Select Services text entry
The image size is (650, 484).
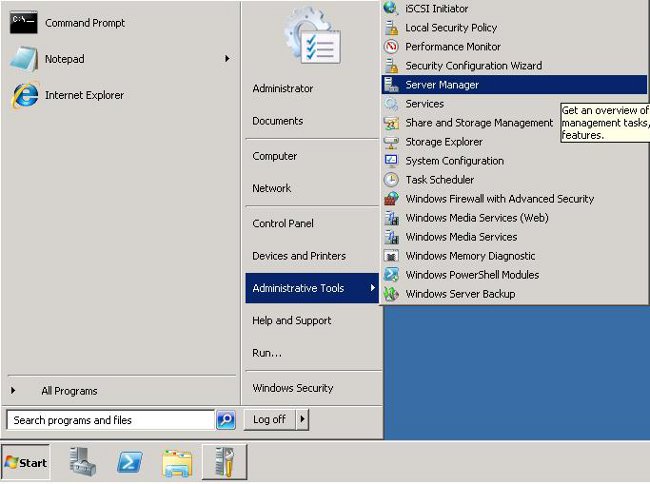(x=424, y=104)
